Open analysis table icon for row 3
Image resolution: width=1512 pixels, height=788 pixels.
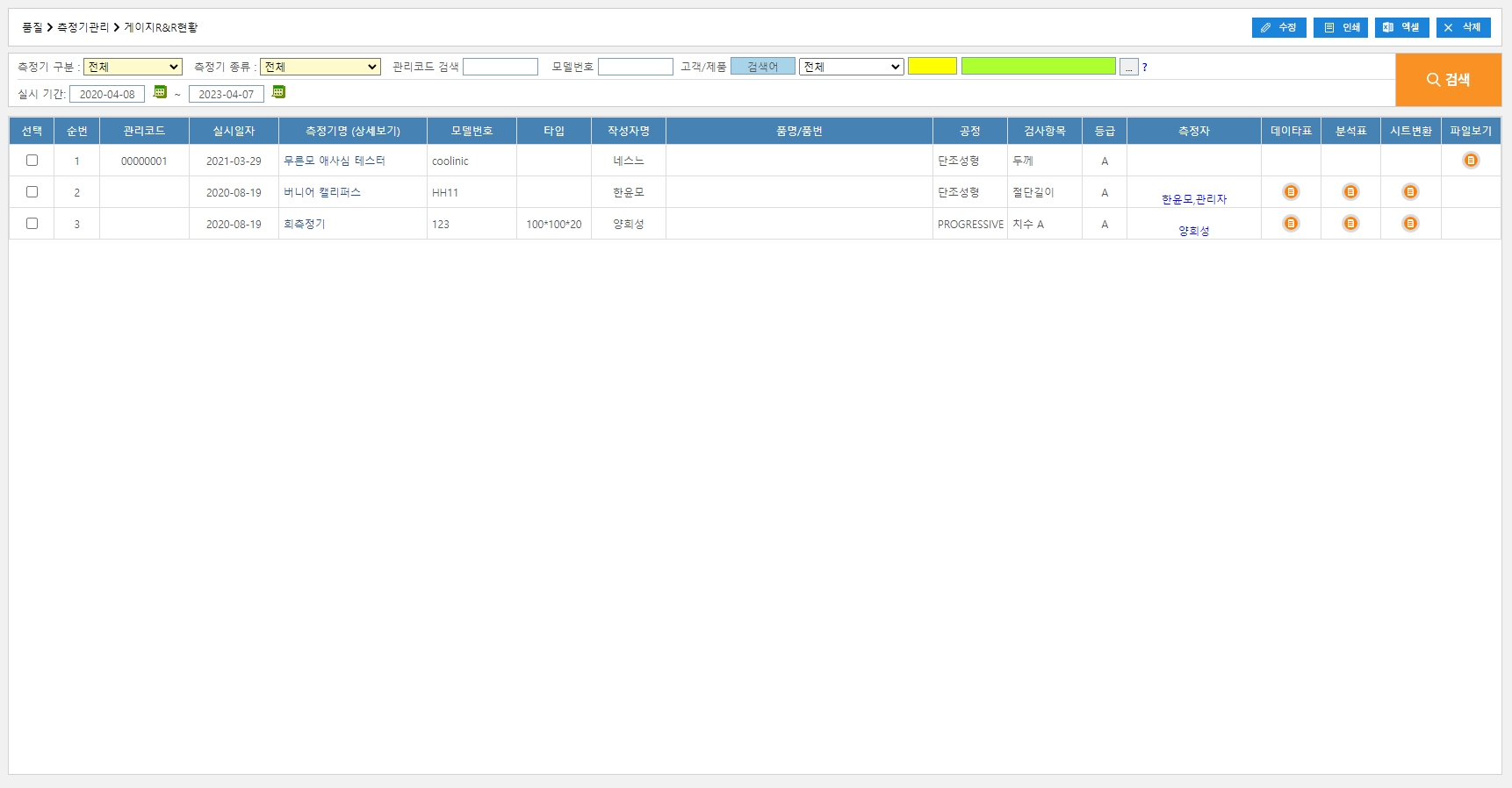pos(1350,224)
